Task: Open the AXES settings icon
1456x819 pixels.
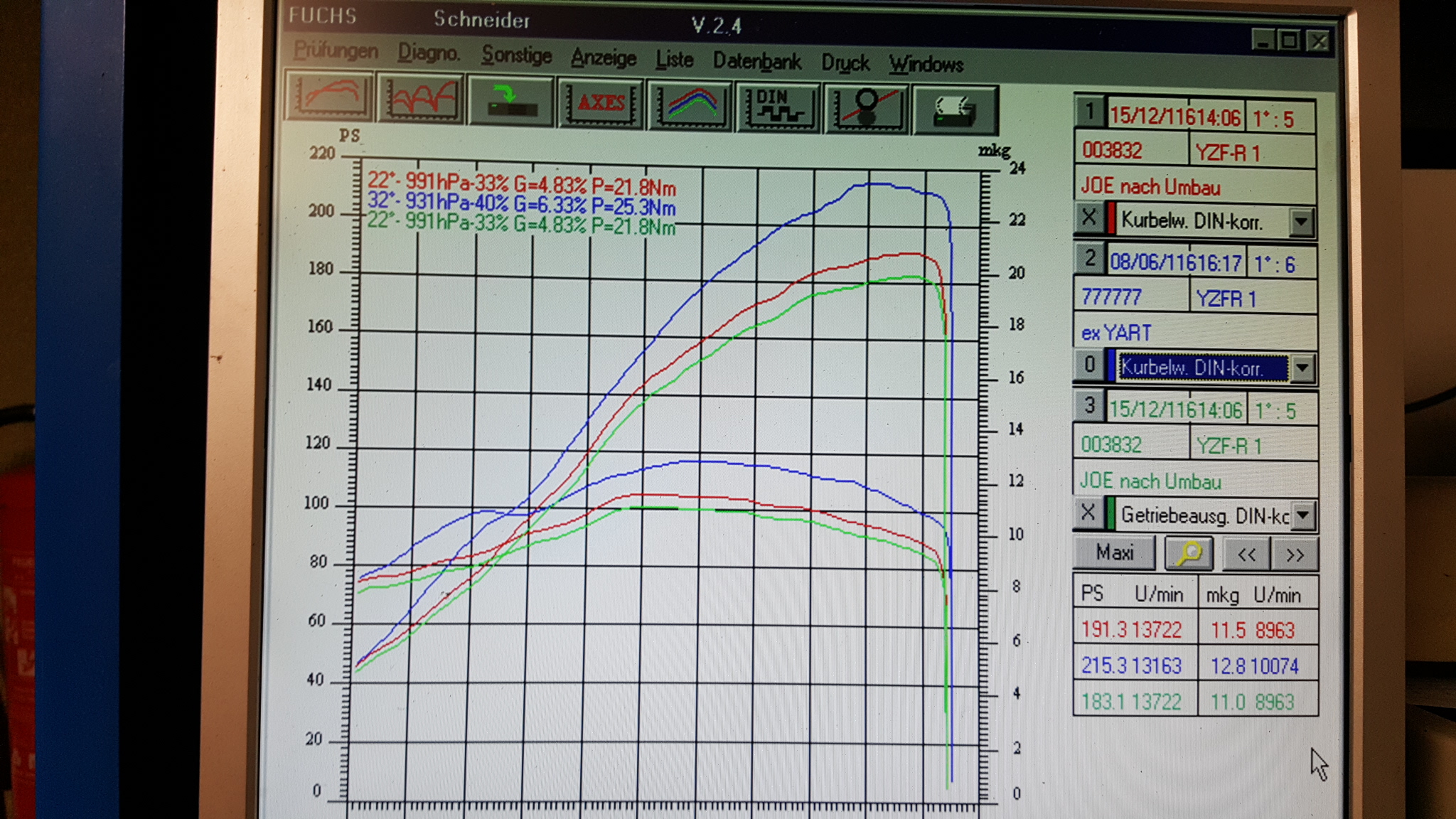Action: pyautogui.click(x=601, y=104)
